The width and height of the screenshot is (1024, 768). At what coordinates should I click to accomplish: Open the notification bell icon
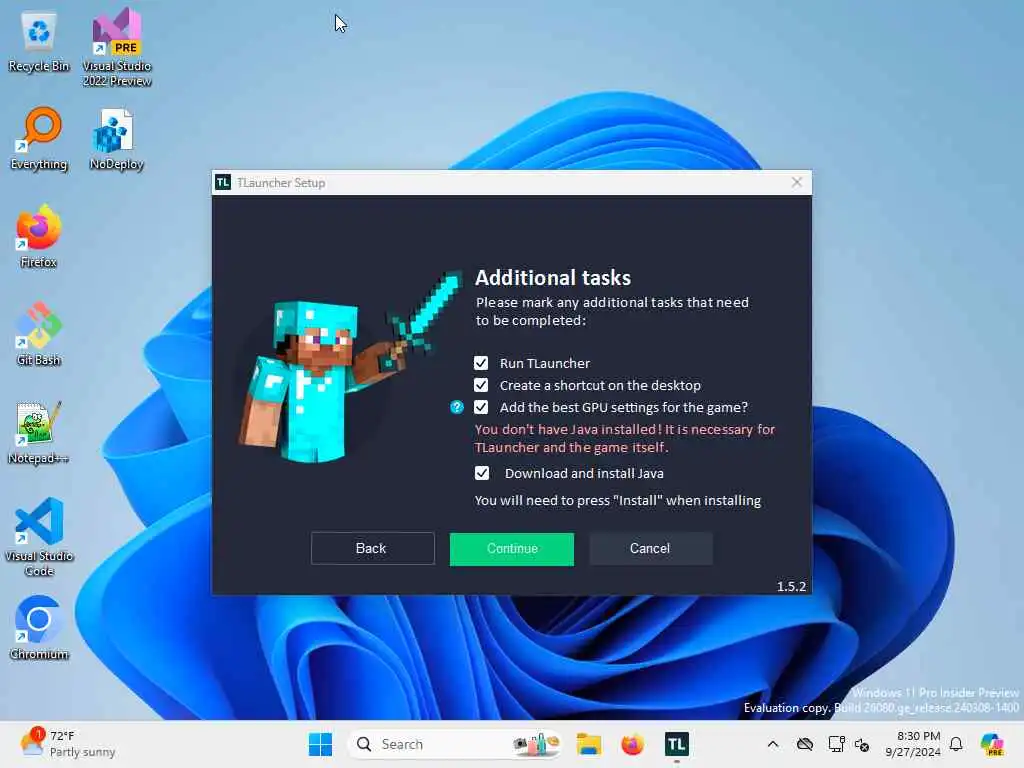pos(955,744)
